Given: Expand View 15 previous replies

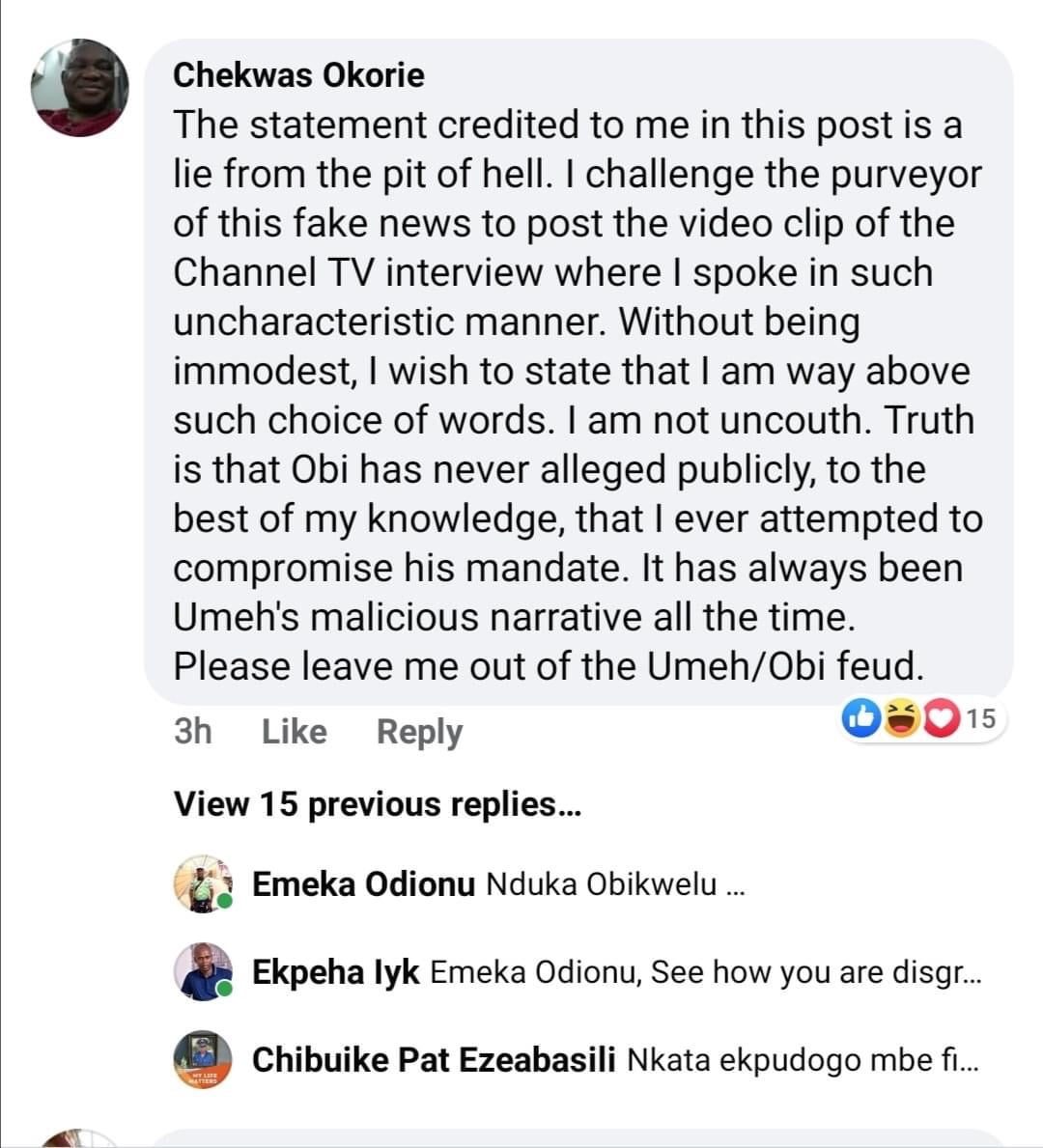Looking at the screenshot, I should (377, 803).
